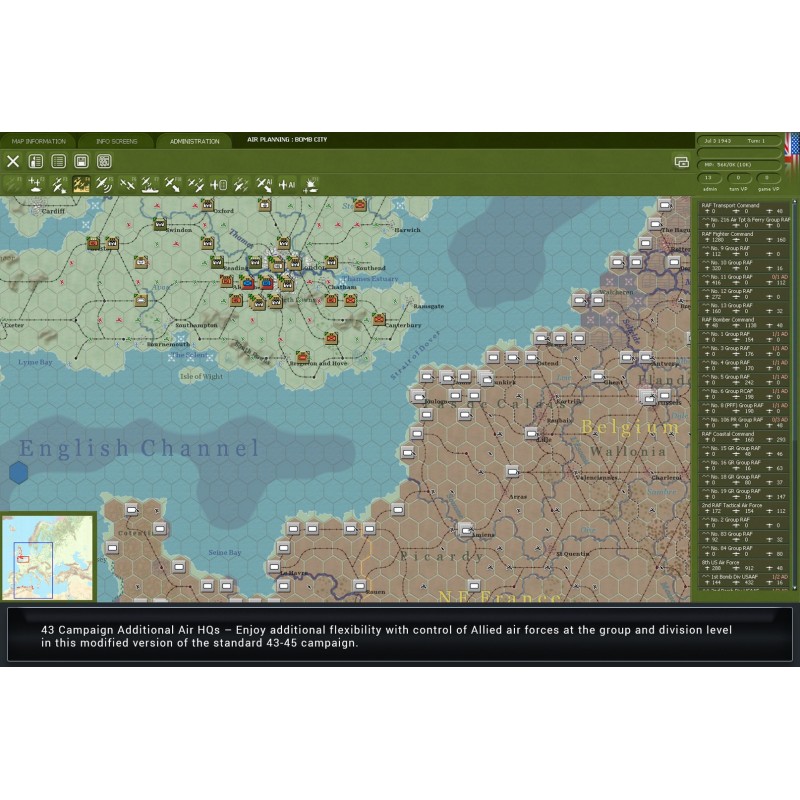Click the screen layout icon at toolbar right
The height and width of the screenshot is (800, 800).
[x=681, y=161]
